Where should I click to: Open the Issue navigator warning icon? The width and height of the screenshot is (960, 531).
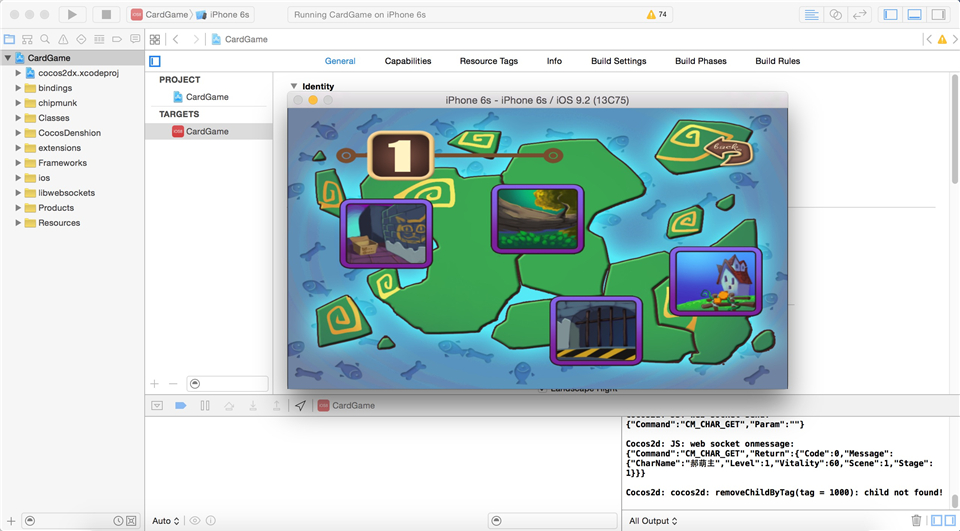click(63, 39)
